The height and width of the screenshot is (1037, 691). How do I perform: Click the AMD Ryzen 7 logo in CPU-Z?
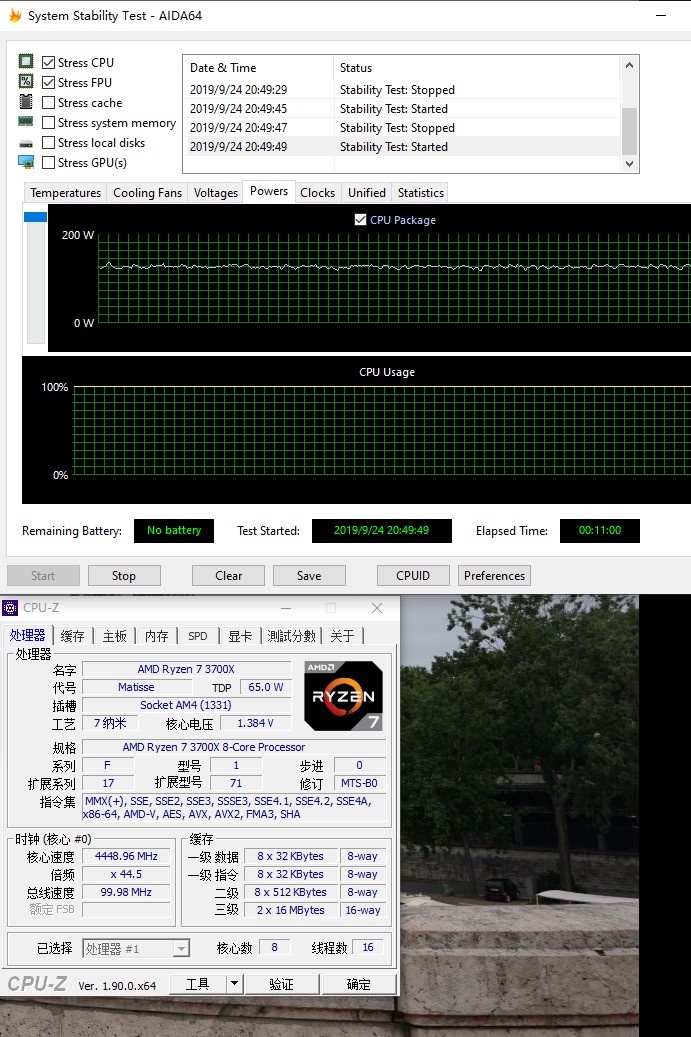(x=343, y=696)
